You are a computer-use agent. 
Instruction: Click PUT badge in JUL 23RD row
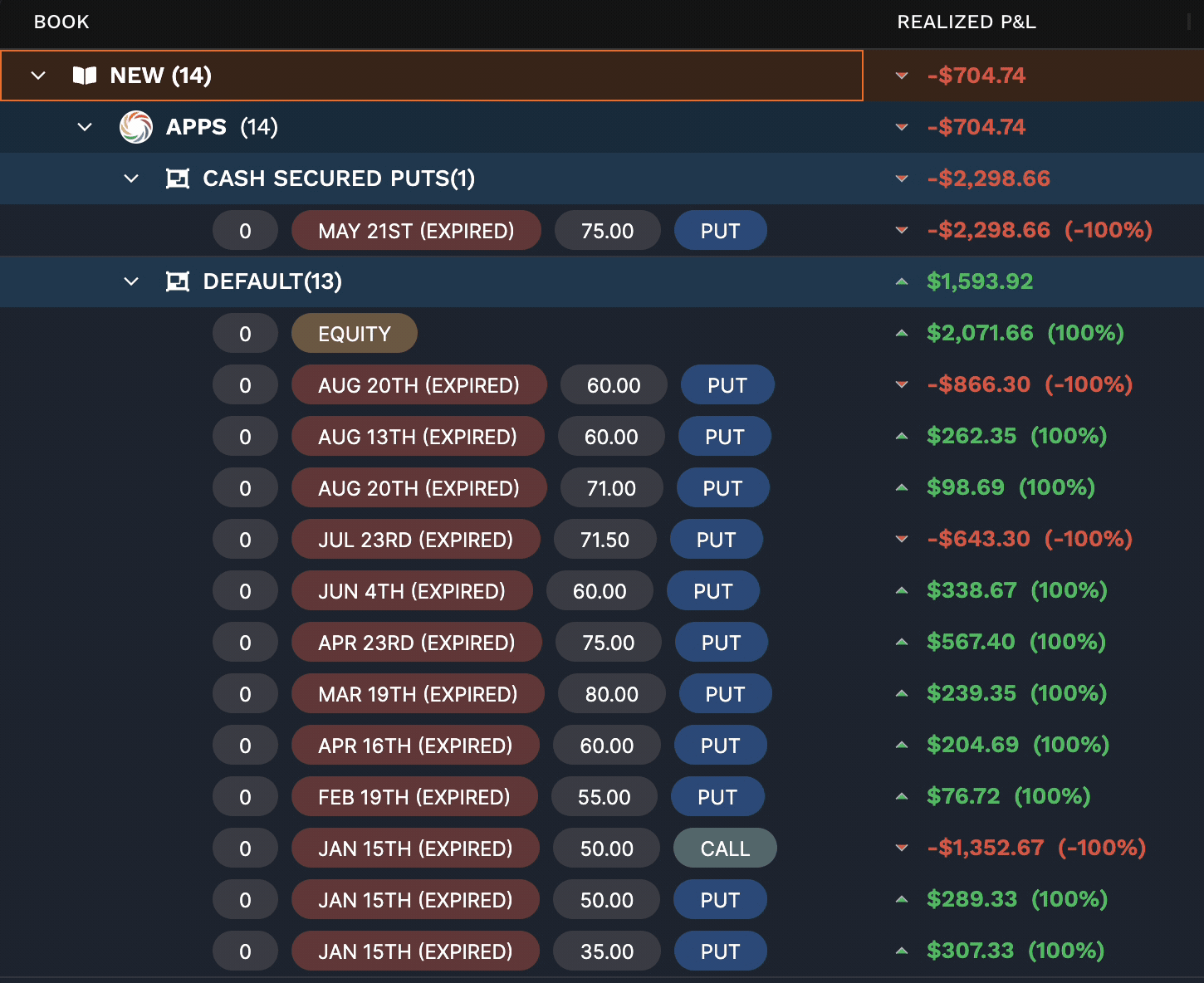tap(716, 540)
